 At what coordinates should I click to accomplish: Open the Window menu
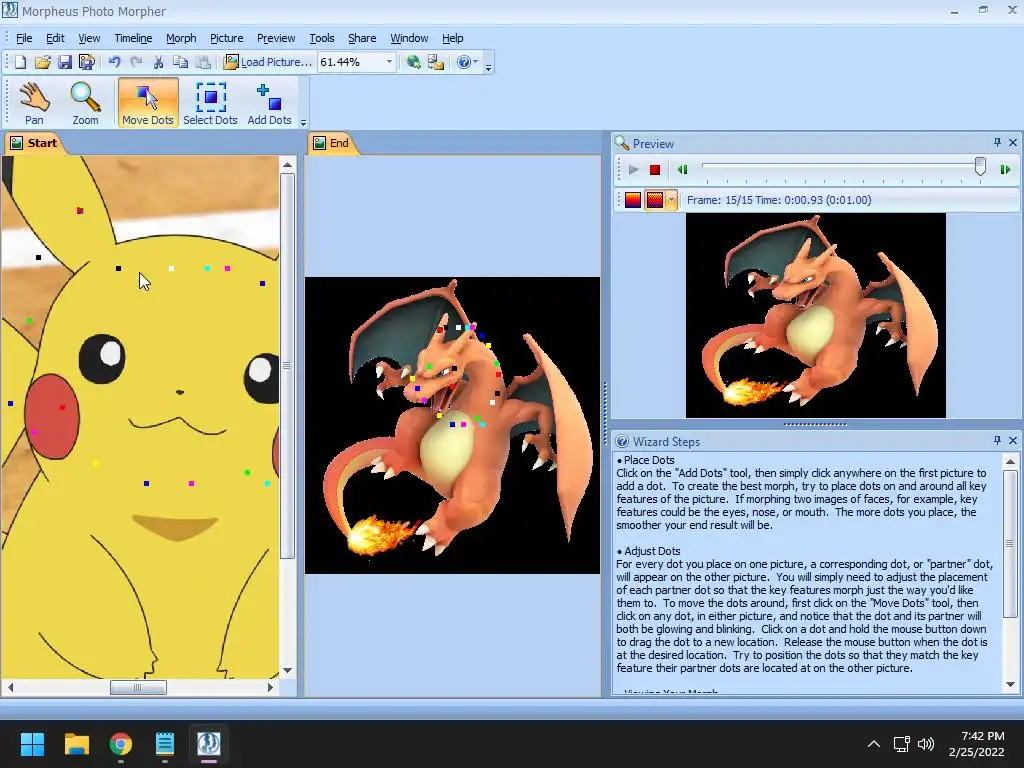pos(409,38)
